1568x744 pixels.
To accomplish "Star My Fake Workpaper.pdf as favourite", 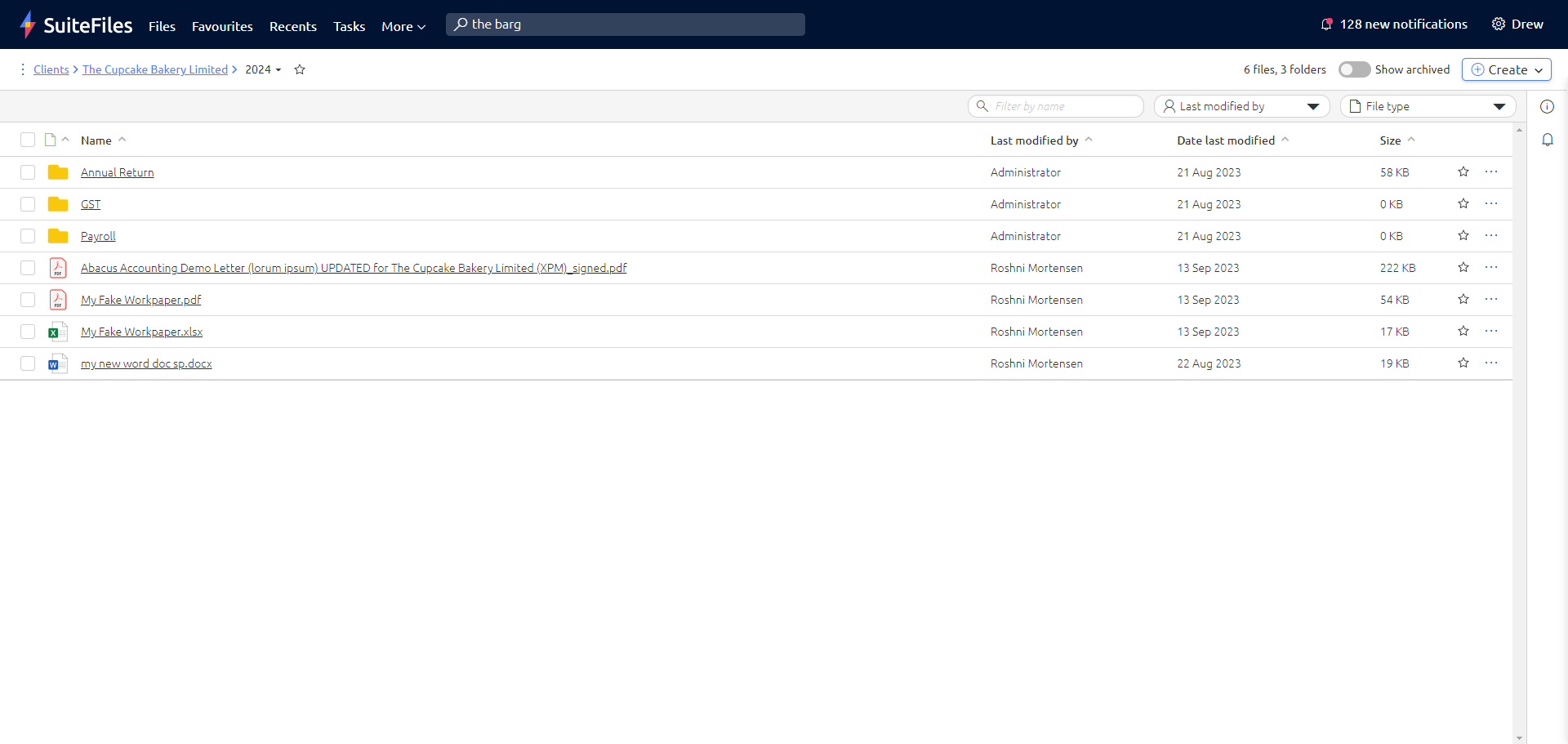I will click(1463, 299).
